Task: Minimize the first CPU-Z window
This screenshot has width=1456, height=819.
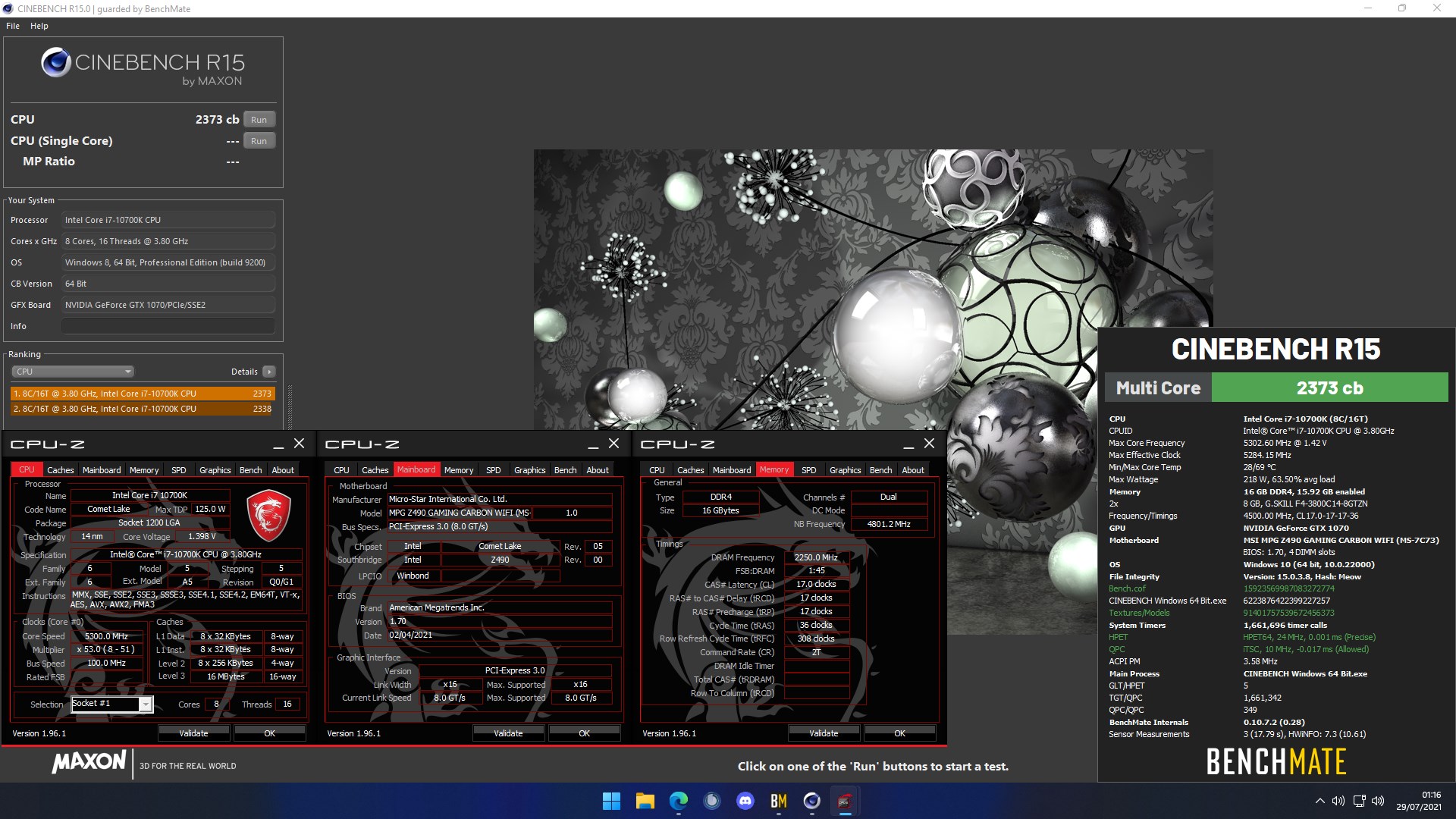Action: pyautogui.click(x=278, y=444)
